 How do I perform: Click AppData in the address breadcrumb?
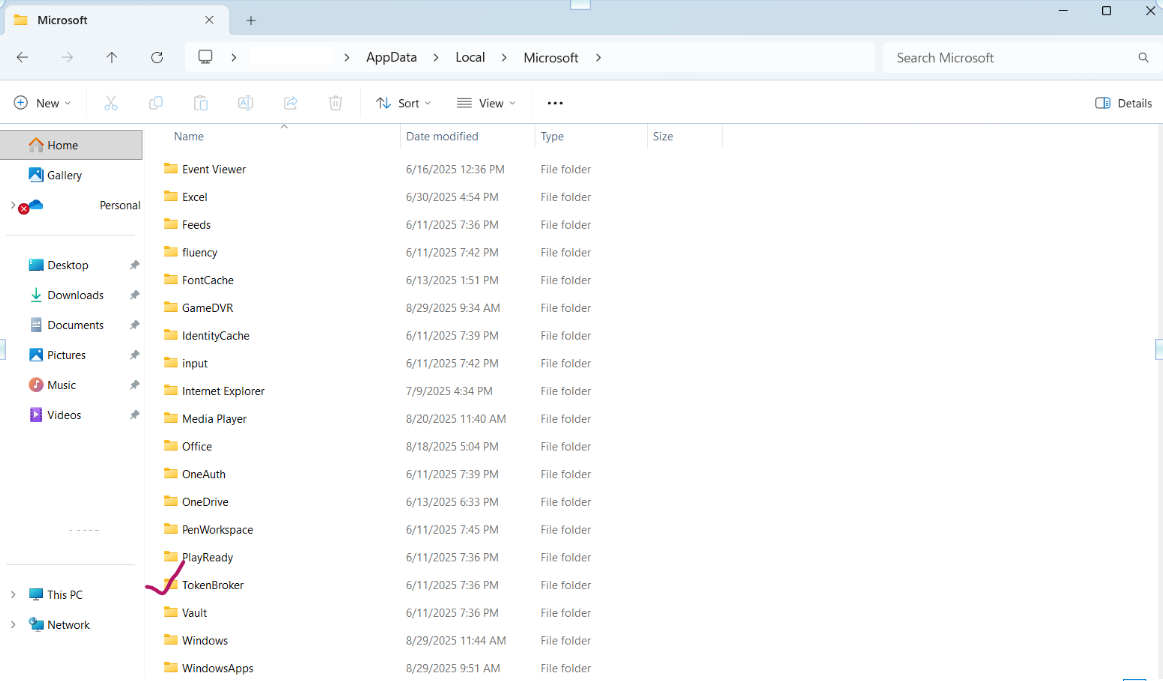coord(391,58)
